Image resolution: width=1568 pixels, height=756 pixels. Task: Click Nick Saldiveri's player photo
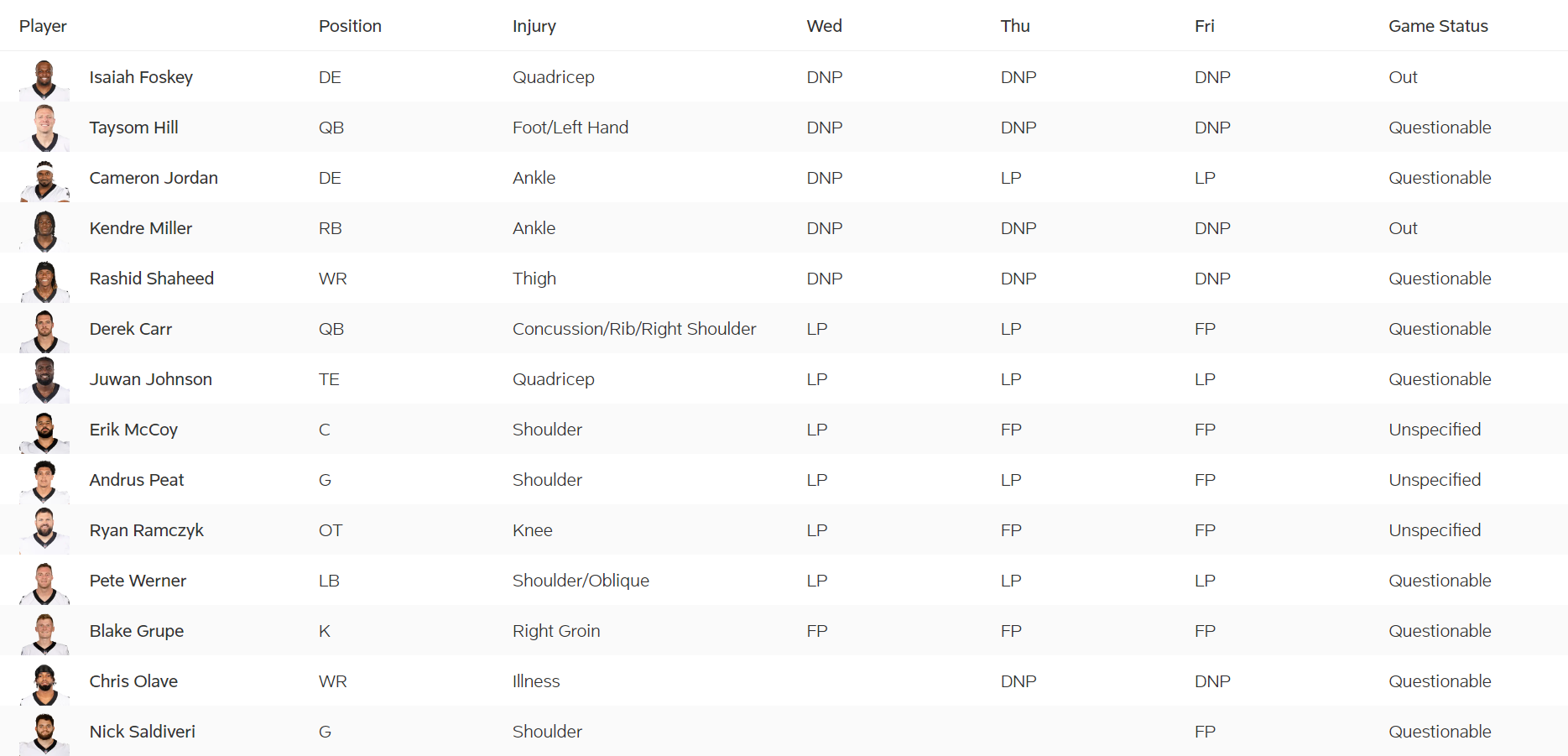[44, 733]
